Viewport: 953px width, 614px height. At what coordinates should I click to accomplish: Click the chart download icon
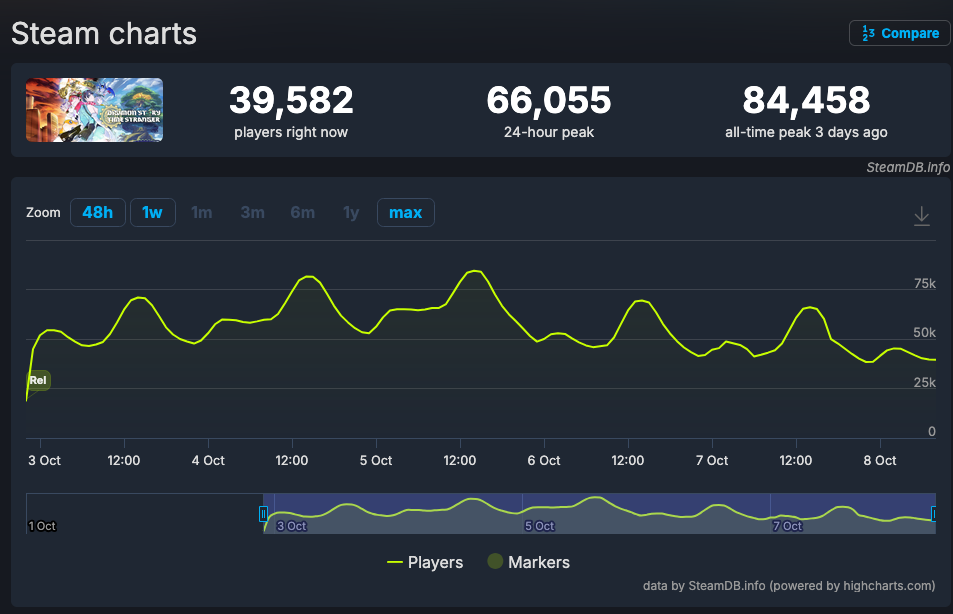(922, 216)
